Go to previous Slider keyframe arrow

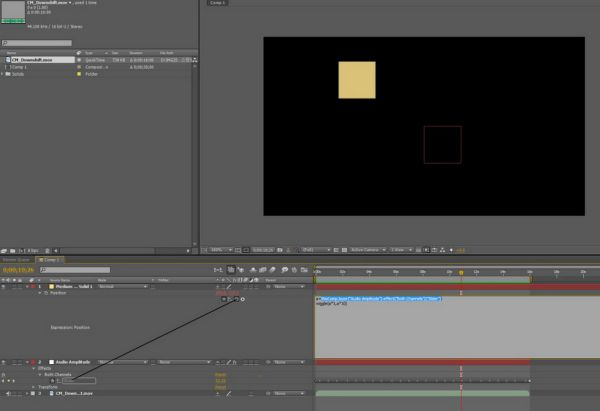(3, 381)
